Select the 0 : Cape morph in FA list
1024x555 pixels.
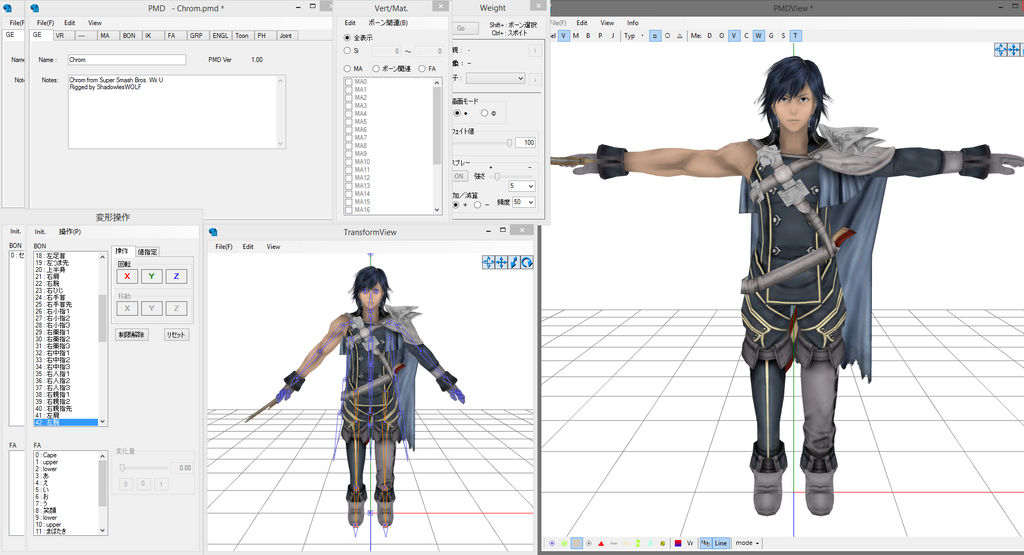click(65, 455)
